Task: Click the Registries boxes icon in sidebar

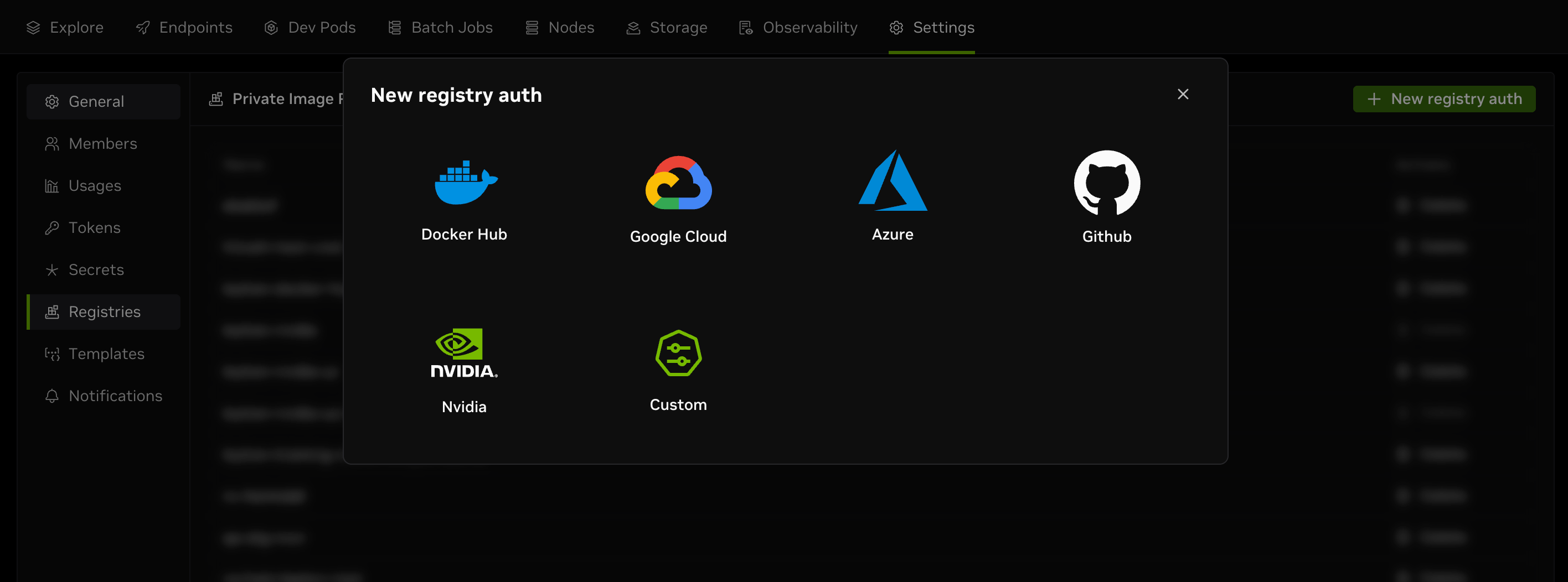Action: pos(53,312)
